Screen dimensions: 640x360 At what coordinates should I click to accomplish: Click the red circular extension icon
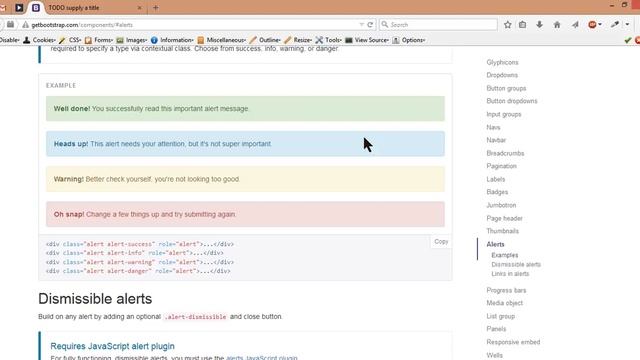click(x=592, y=24)
